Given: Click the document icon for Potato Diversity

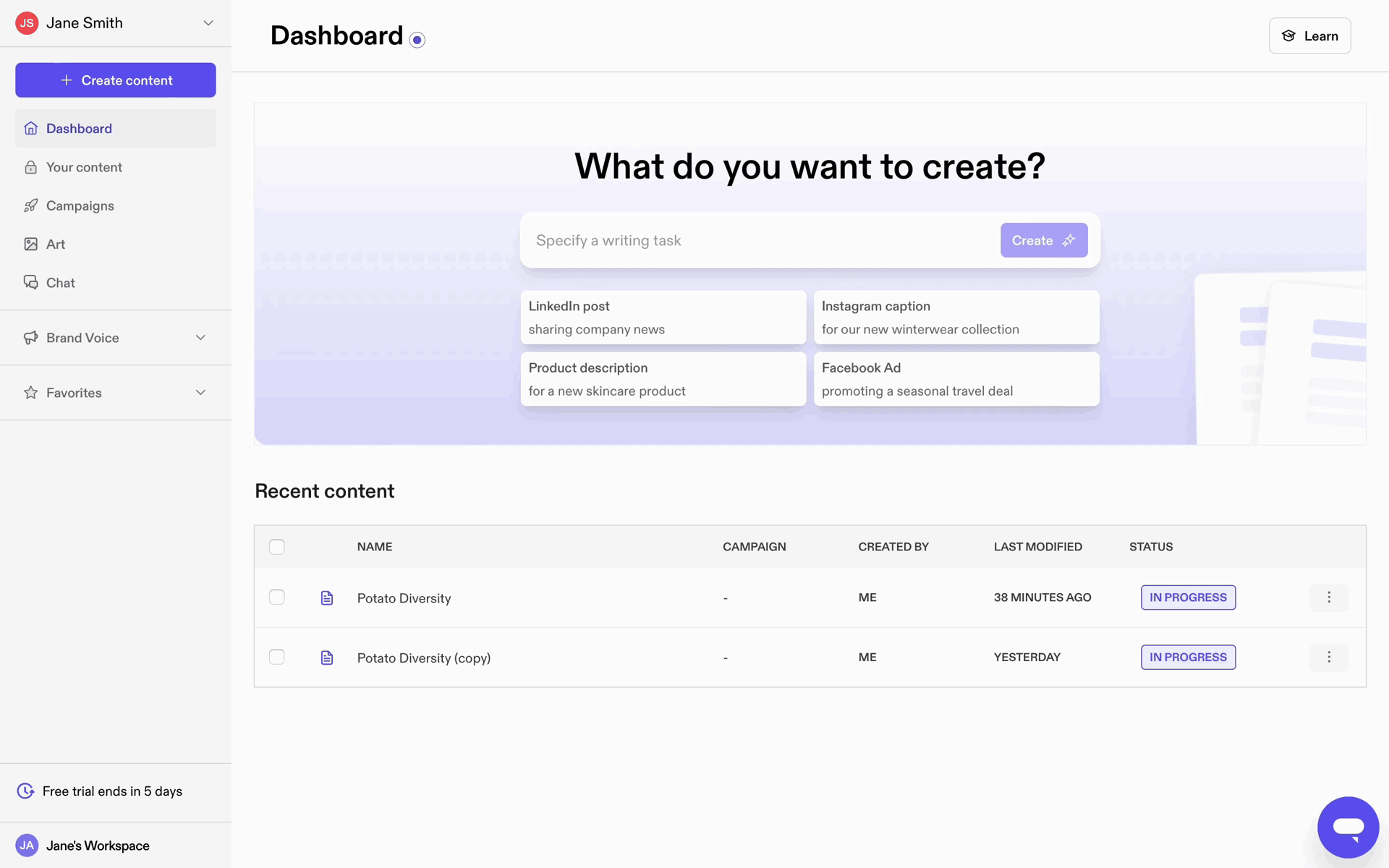Looking at the screenshot, I should click(x=327, y=598).
